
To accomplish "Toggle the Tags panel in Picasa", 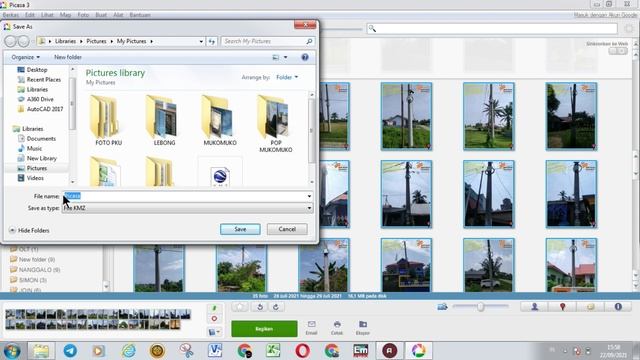I will 590,307.
